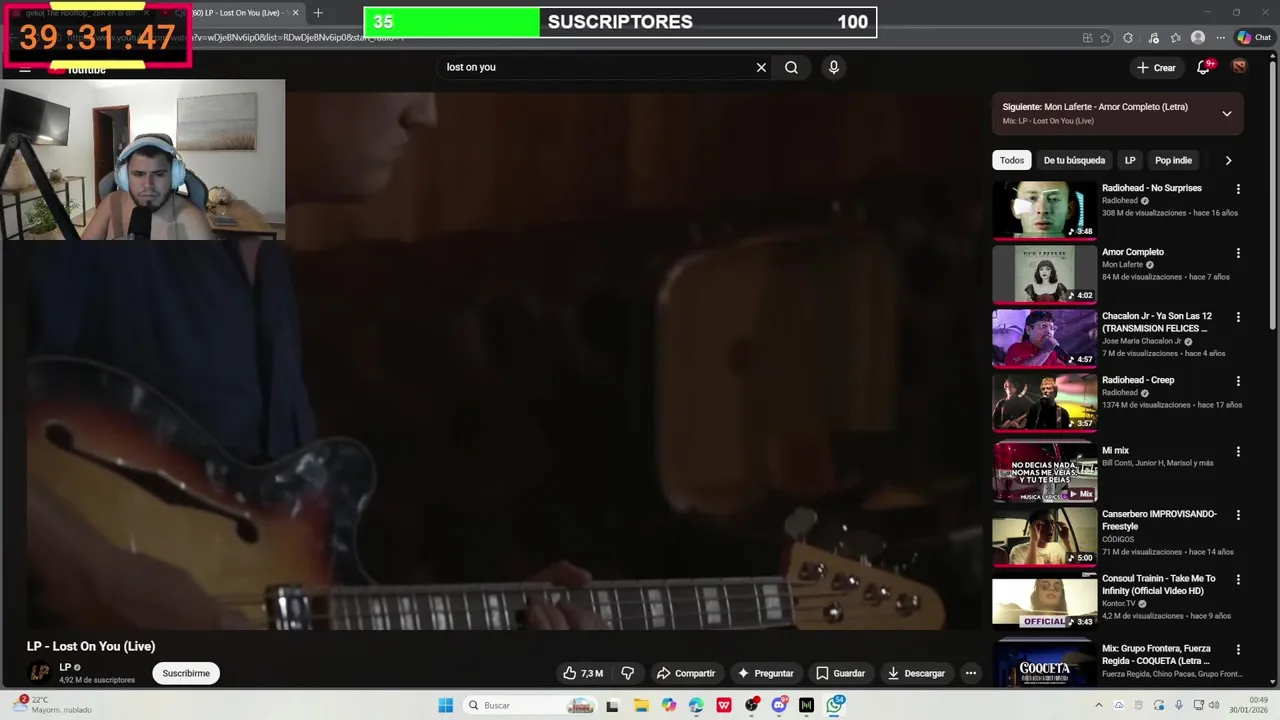The width and height of the screenshot is (1280, 720).
Task: Like the video with 7,3 M thumbs-up
Action: coord(582,673)
